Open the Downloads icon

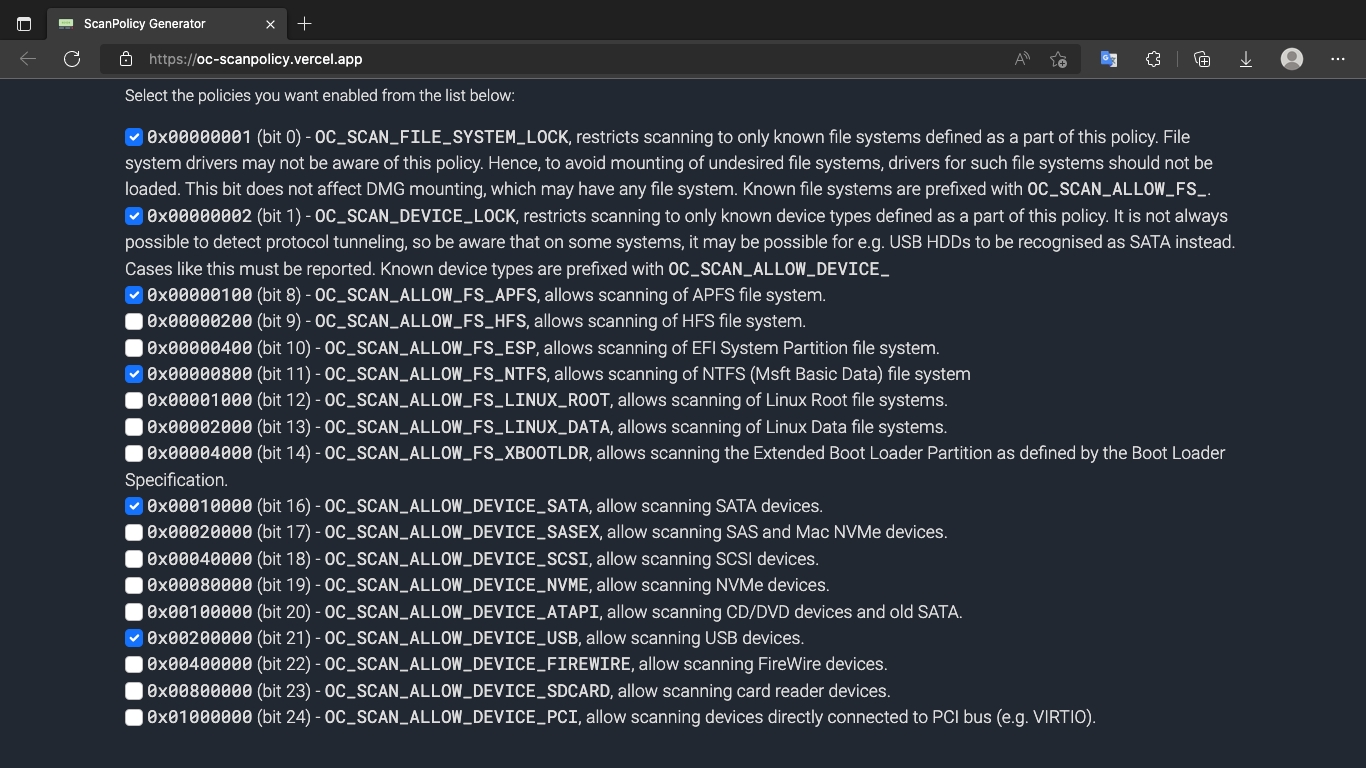1246,59
